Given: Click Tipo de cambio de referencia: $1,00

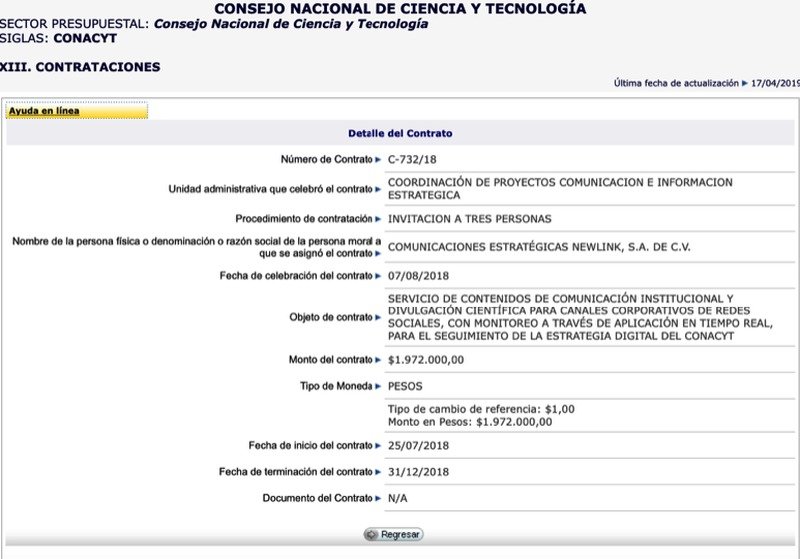Looking at the screenshot, I should point(481,409).
